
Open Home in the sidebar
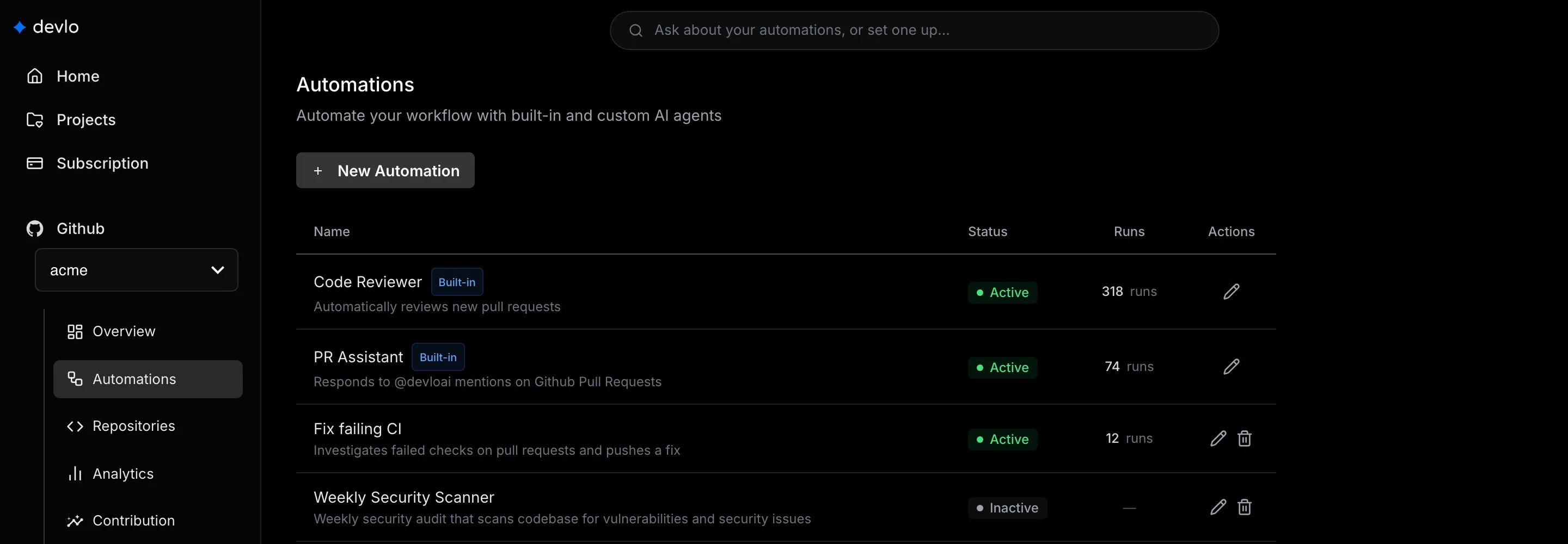click(63, 76)
